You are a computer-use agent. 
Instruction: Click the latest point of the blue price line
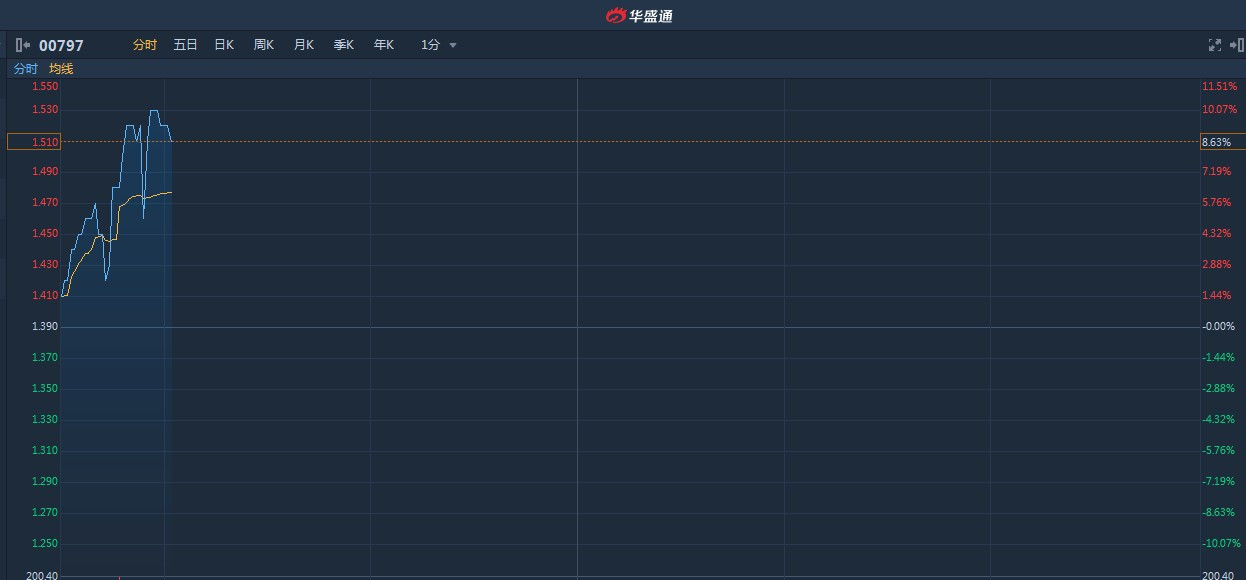coord(171,141)
